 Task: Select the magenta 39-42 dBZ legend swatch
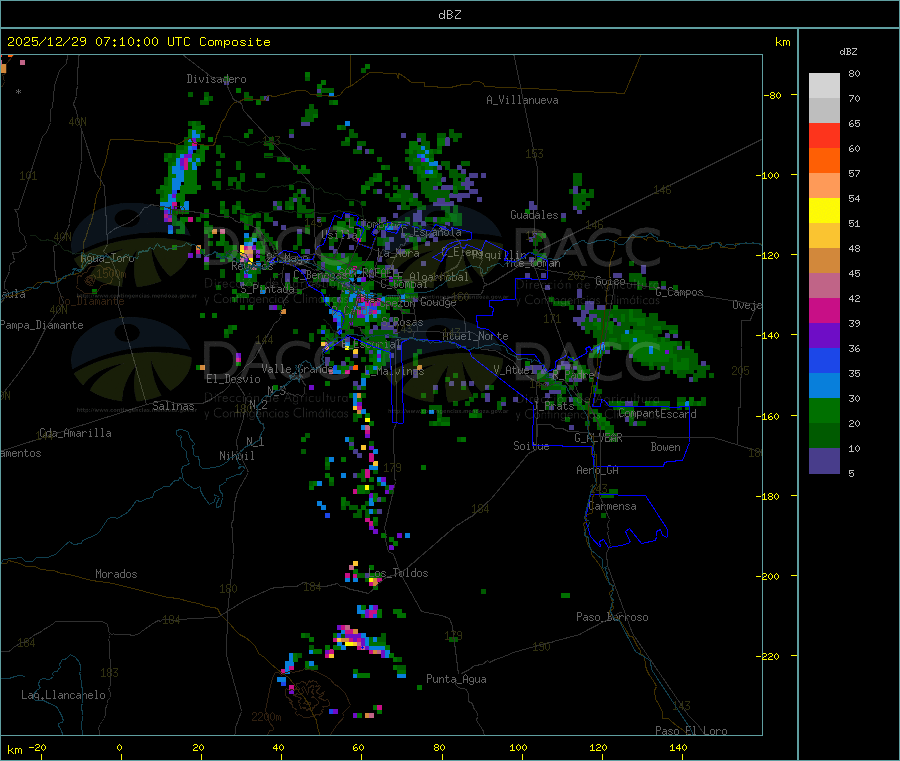pos(824,310)
